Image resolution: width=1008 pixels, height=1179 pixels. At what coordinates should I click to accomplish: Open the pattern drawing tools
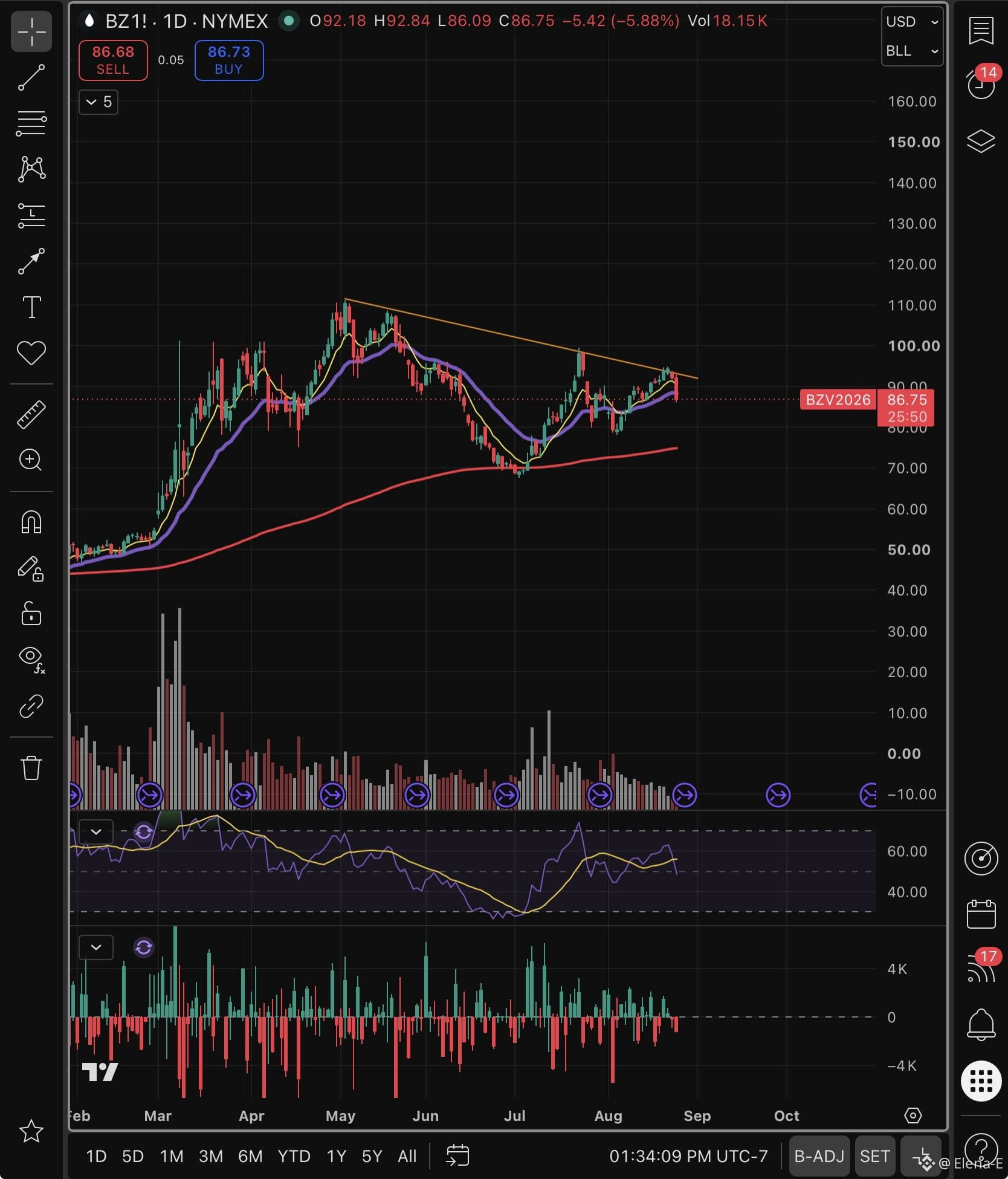coord(31,169)
